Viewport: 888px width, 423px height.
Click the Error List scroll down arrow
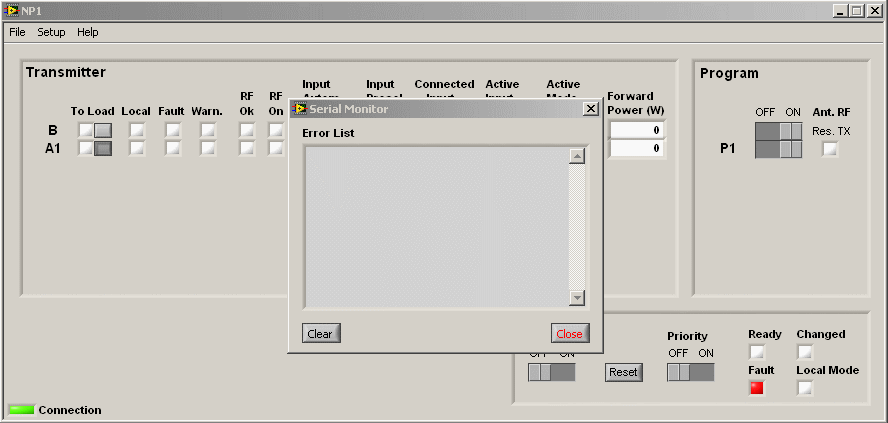[577, 297]
